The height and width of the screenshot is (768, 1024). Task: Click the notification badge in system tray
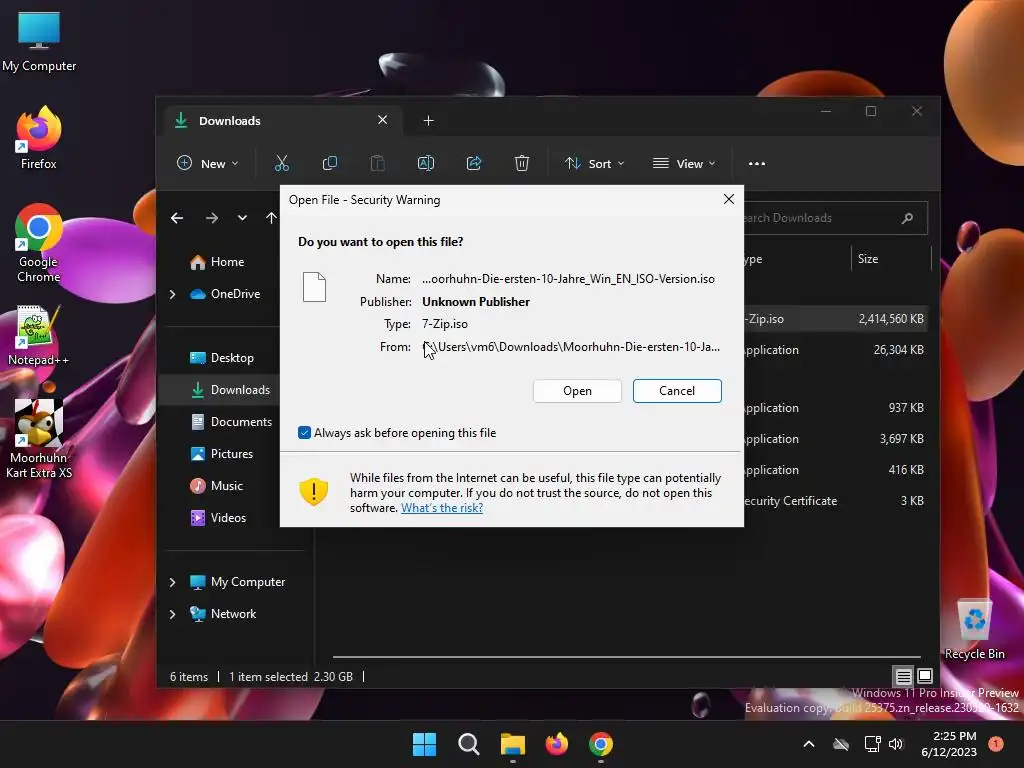click(996, 744)
